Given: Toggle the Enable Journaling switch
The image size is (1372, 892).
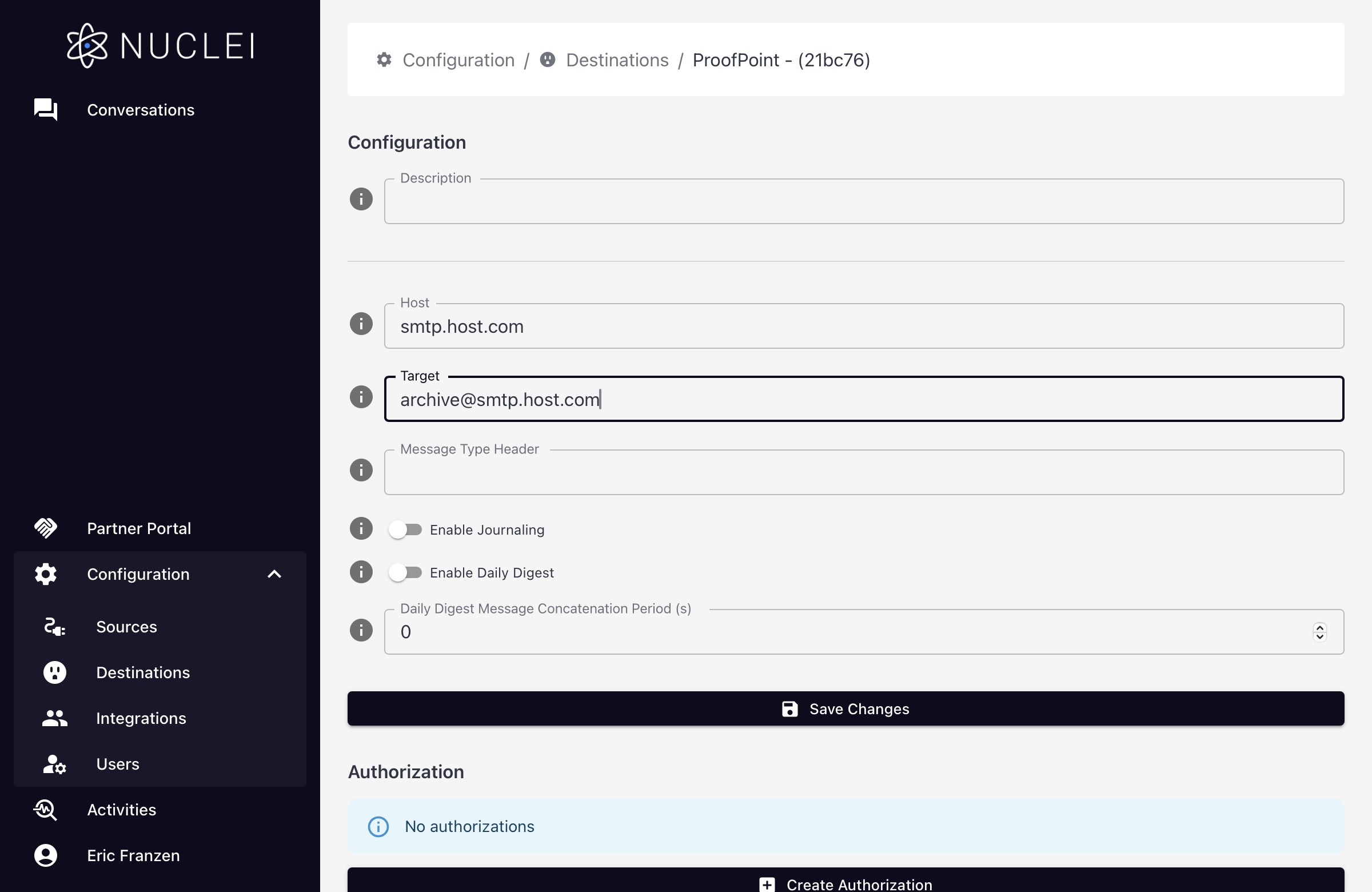Looking at the screenshot, I should [405, 529].
